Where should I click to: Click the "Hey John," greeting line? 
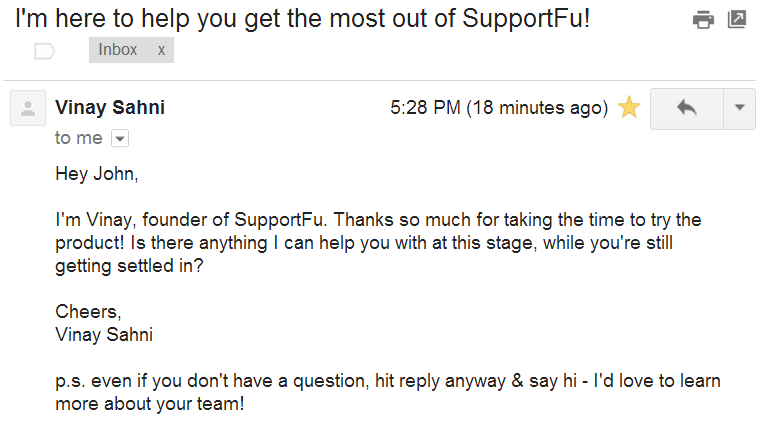point(96,173)
